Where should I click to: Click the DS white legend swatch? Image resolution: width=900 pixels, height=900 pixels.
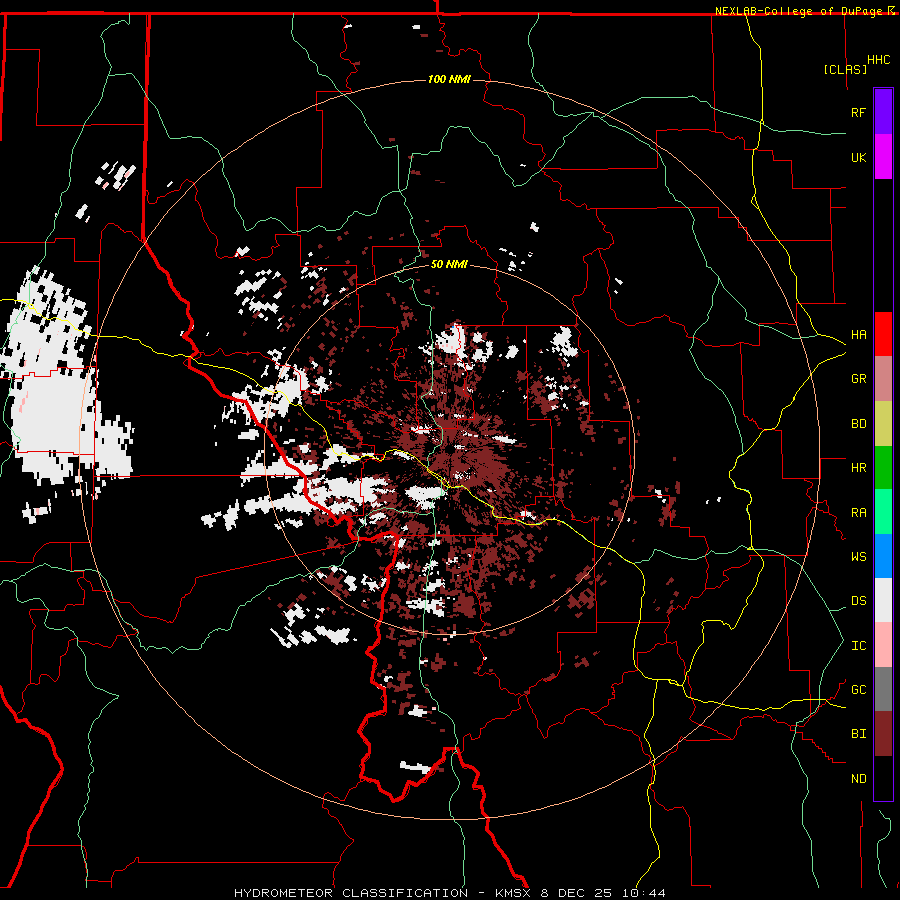883,600
